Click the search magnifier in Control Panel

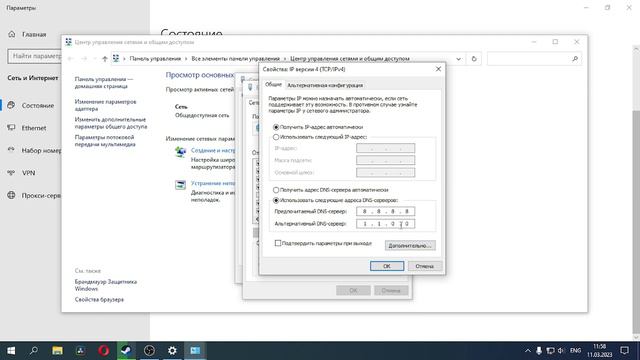(x=575, y=59)
